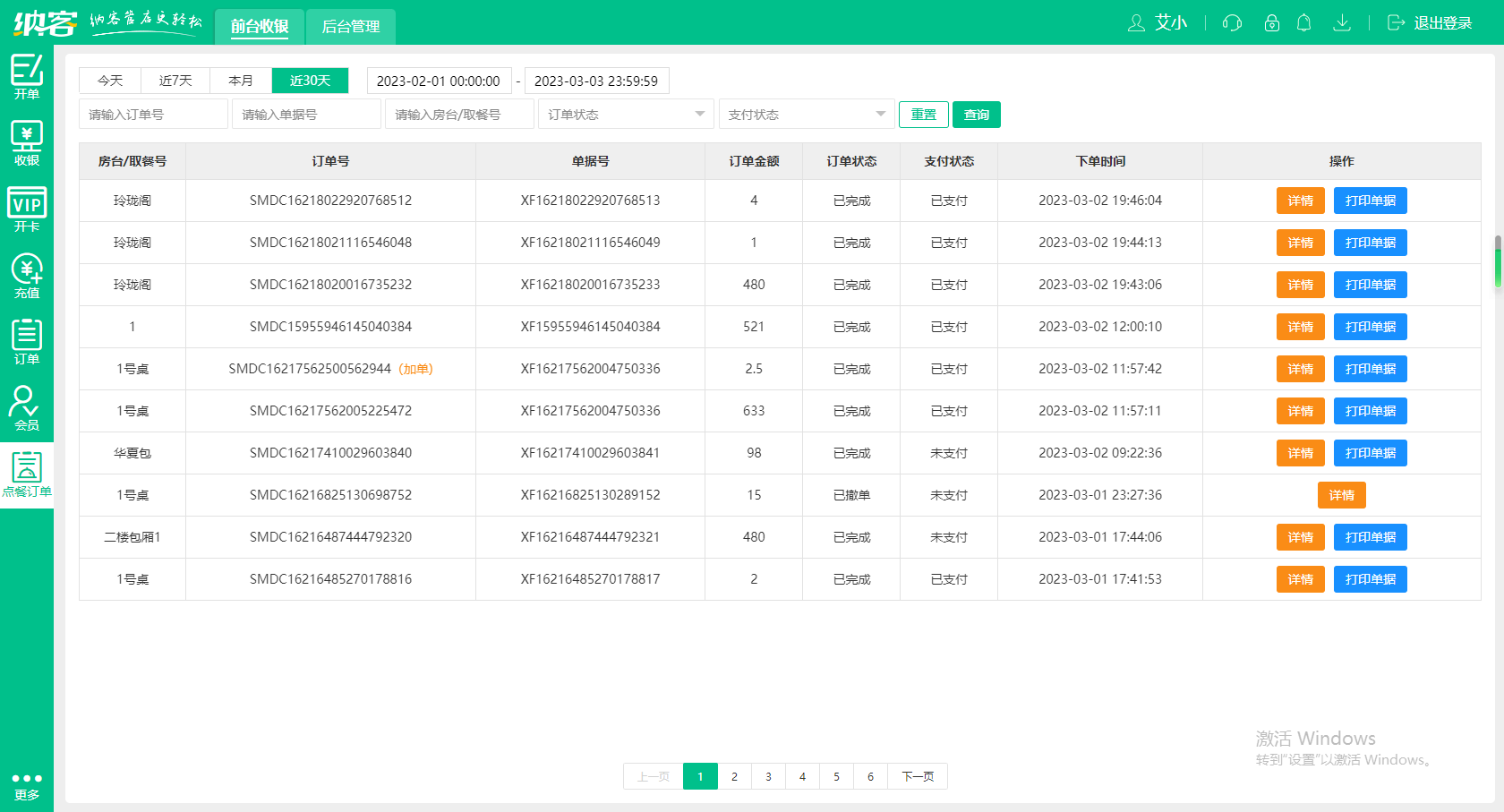
Task: Select the 点餐订单 sidebar icon
Action: pos(27,474)
